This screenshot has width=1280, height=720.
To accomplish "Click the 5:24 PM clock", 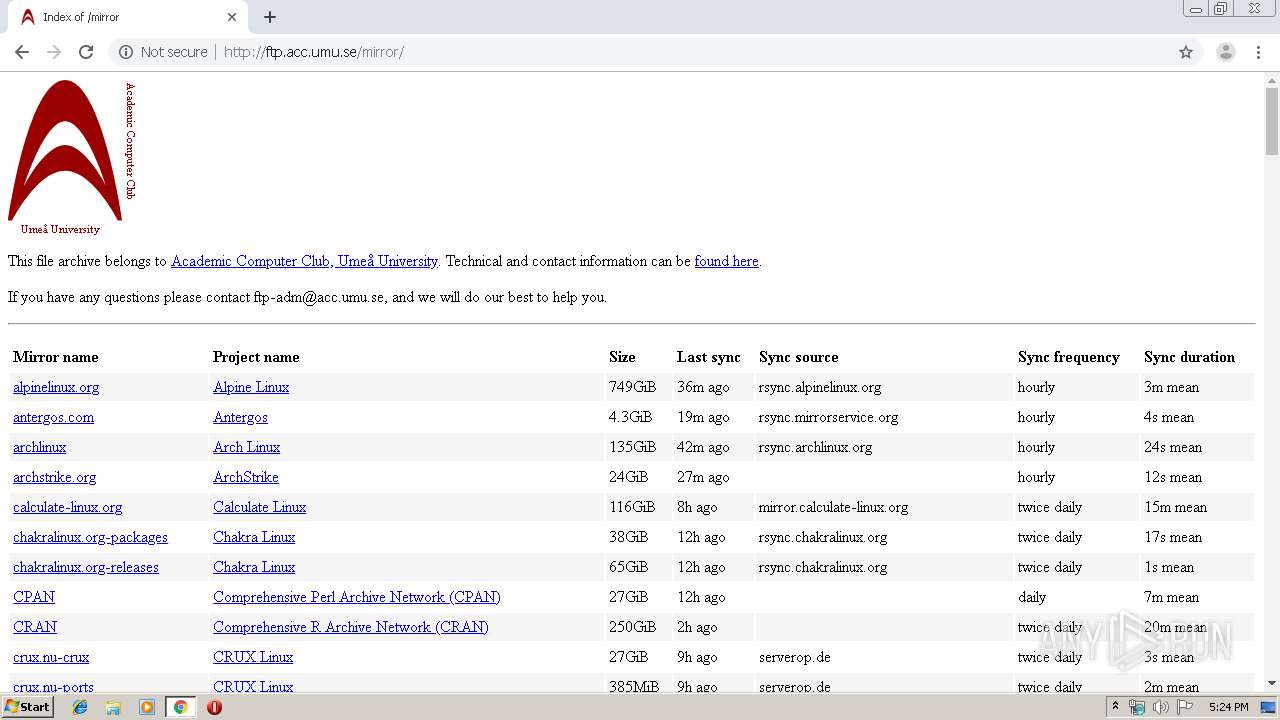I will (x=1228, y=707).
